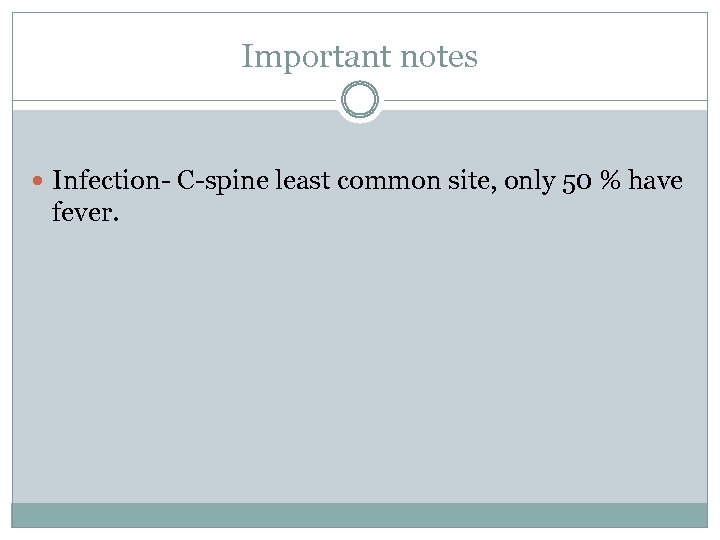Click the white space left of the title
Image resolution: width=720 pixels, height=540 pixels.
click(x=120, y=57)
